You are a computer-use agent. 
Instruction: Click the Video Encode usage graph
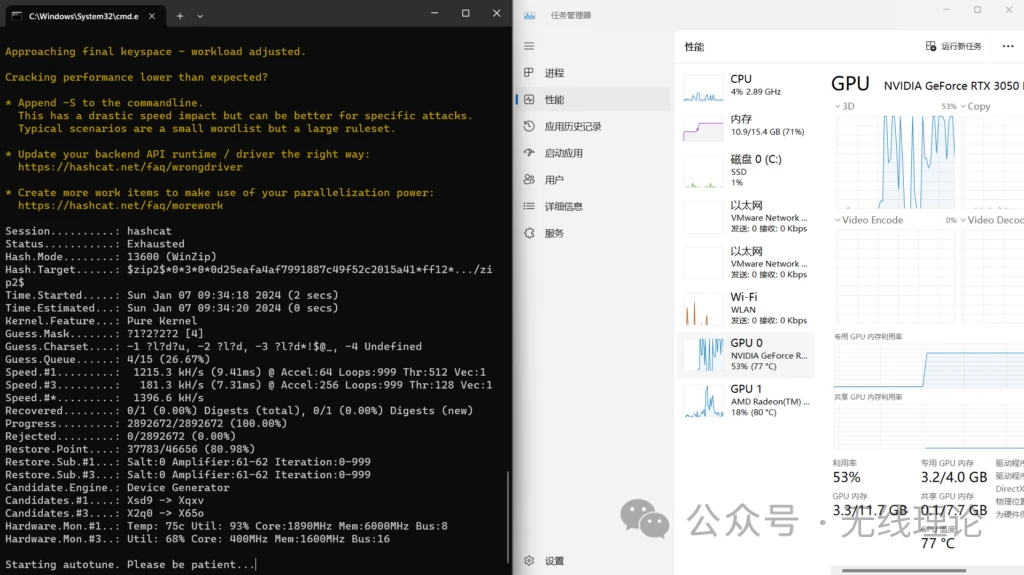click(x=895, y=275)
